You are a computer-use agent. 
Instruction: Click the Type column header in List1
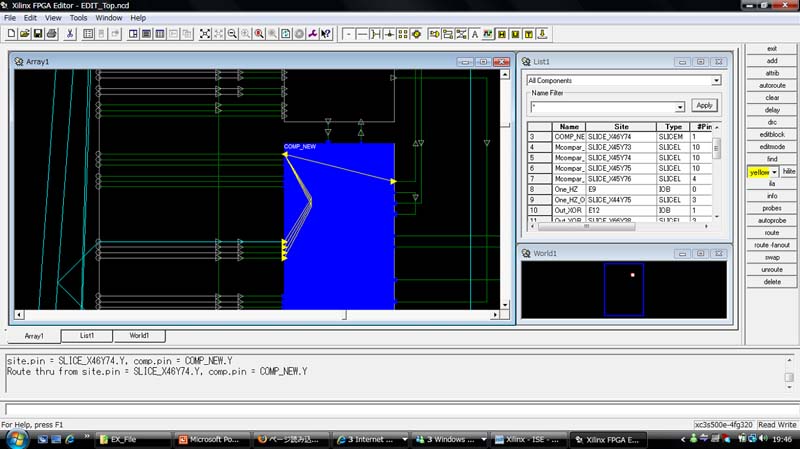point(673,127)
